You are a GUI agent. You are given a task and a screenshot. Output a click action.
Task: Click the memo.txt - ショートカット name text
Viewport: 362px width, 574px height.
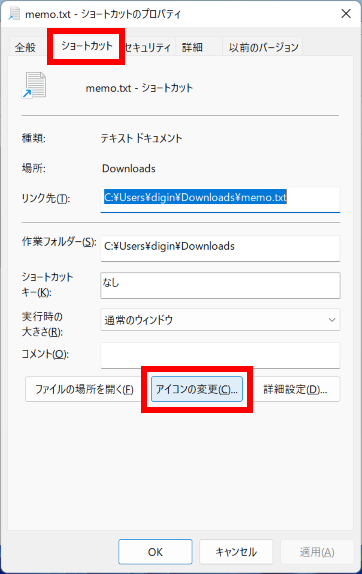139,88
